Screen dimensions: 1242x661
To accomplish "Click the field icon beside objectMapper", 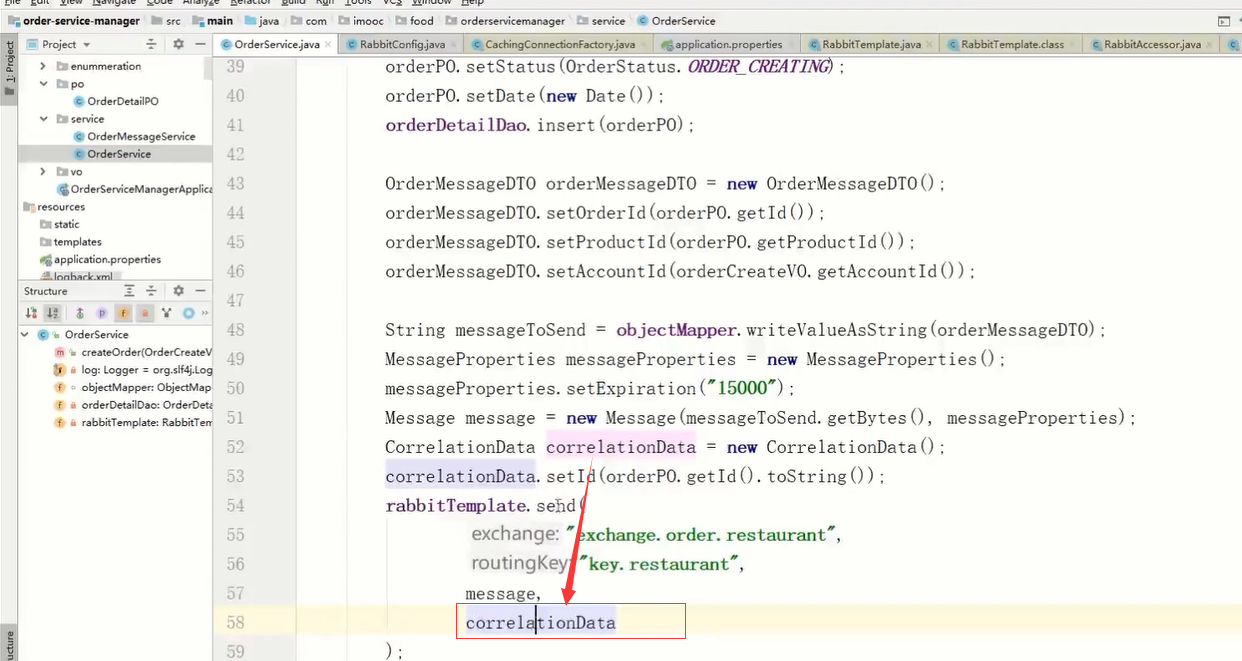I will click(x=59, y=387).
